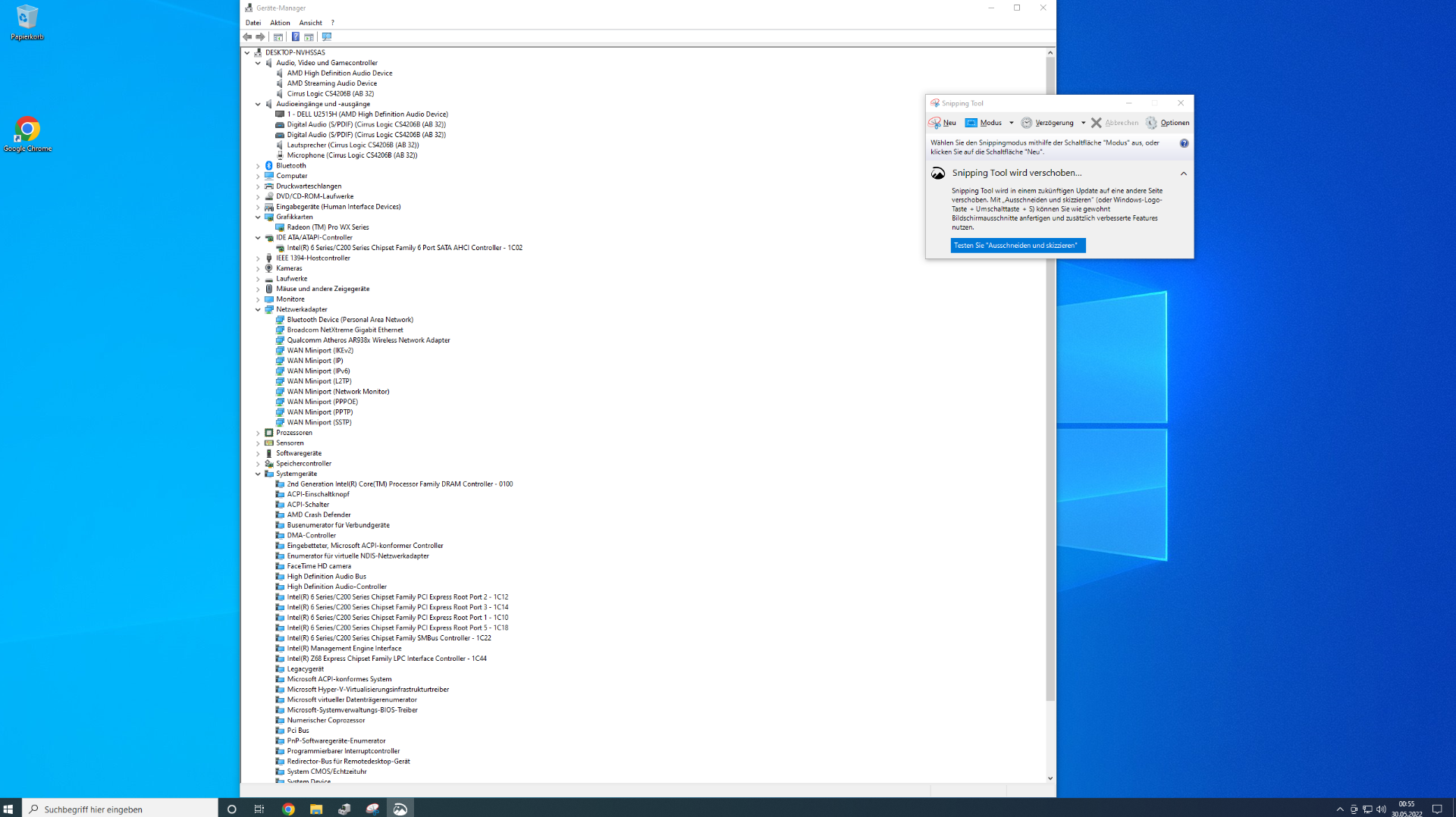
Task: Open the Windows Start menu
Action: [x=8, y=809]
